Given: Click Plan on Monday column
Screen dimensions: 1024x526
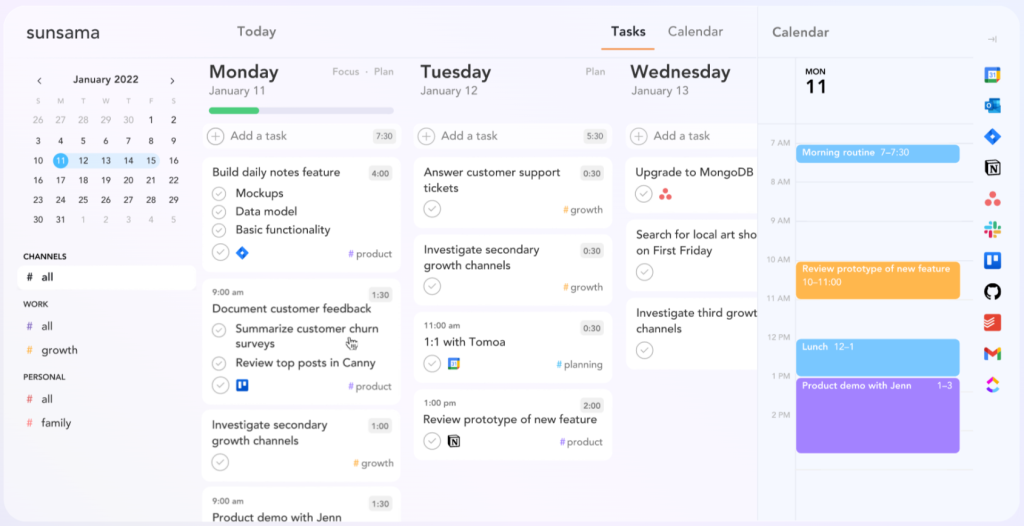Looking at the screenshot, I should pyautogui.click(x=384, y=72).
